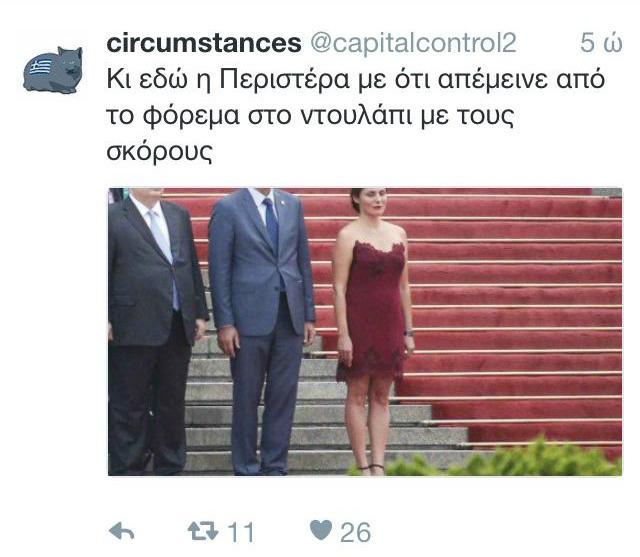Tap the man in dark suit at photo edge
640x557 pixels.
coord(157,331)
